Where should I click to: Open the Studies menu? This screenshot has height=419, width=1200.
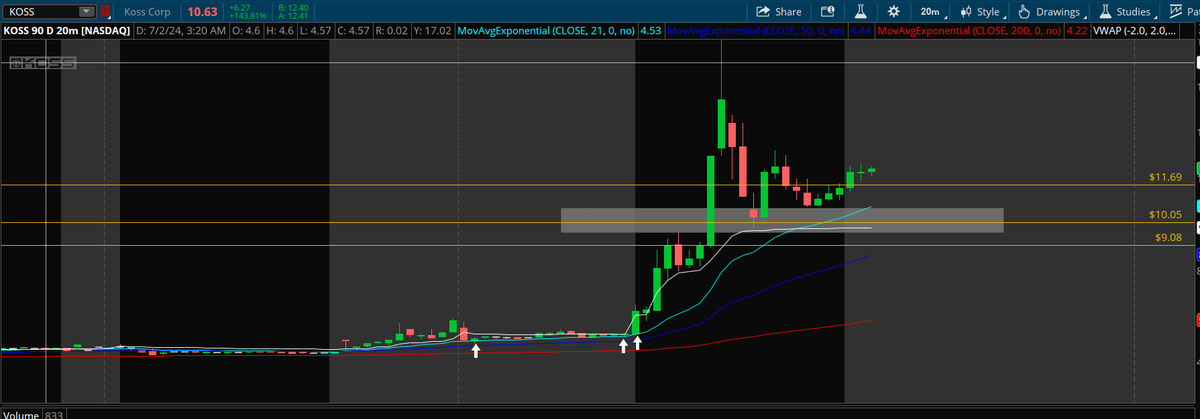coord(1130,12)
